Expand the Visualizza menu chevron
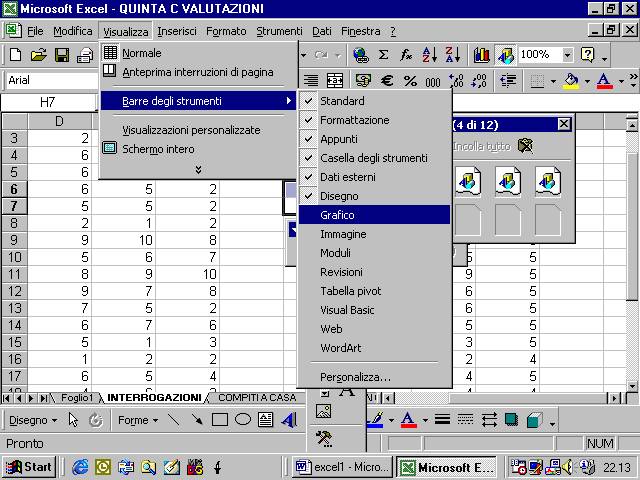 198,169
